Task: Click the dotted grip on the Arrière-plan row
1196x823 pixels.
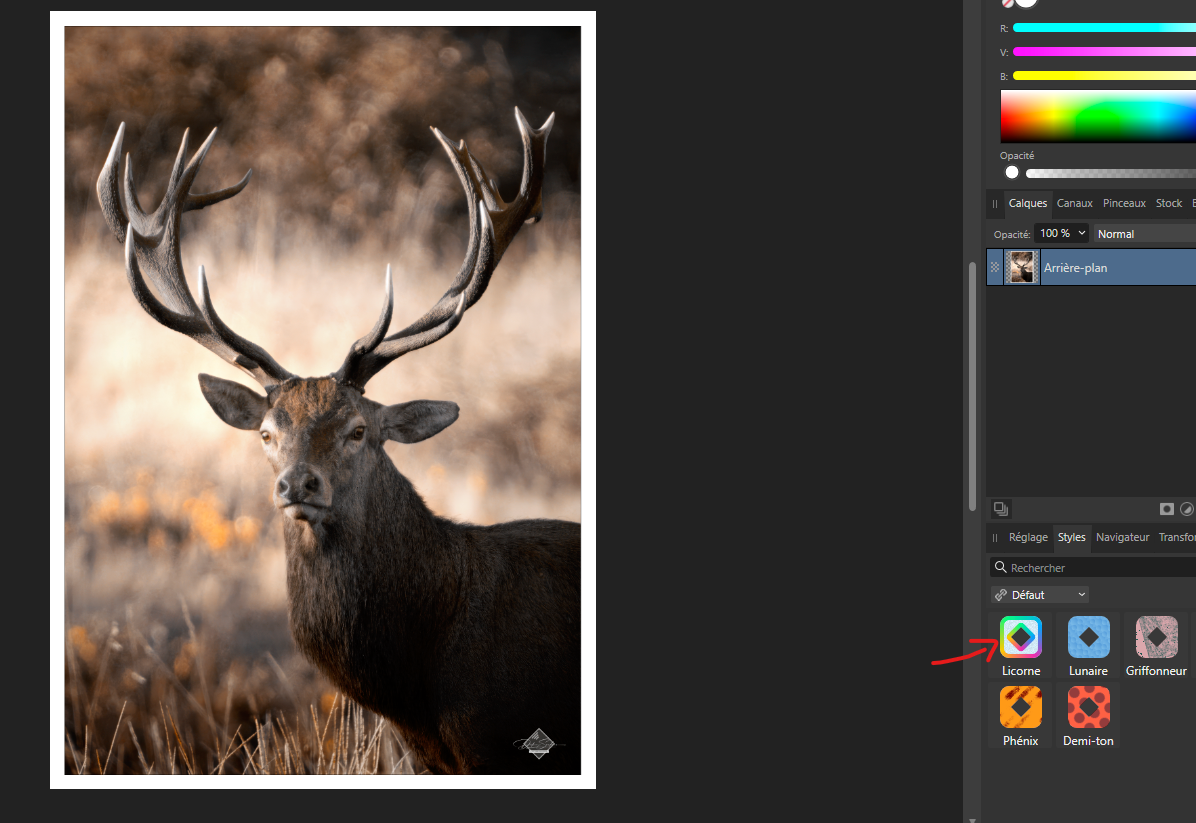Action: [995, 268]
